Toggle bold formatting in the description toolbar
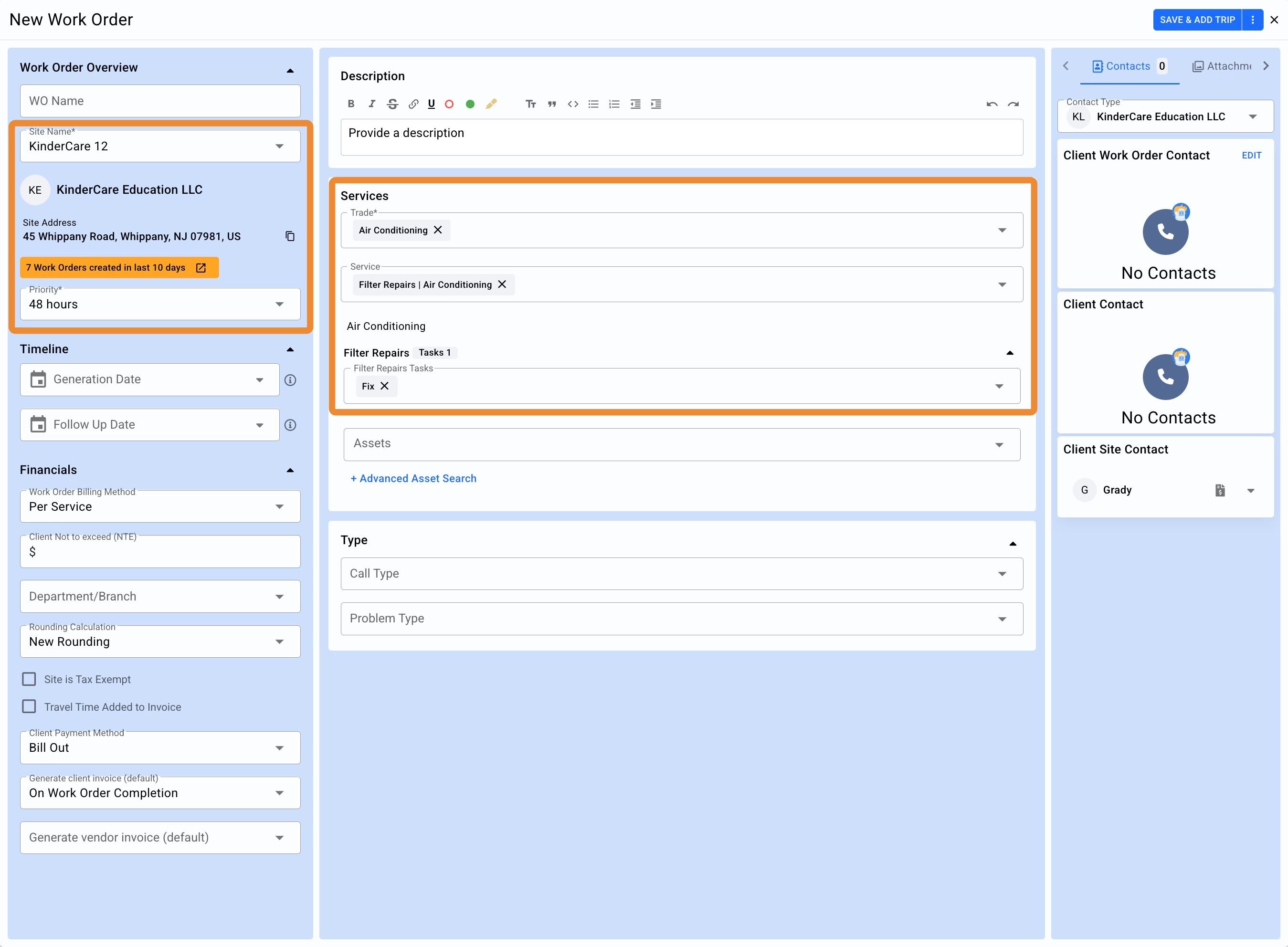Image resolution: width=1288 pixels, height=947 pixels. pyautogui.click(x=351, y=104)
